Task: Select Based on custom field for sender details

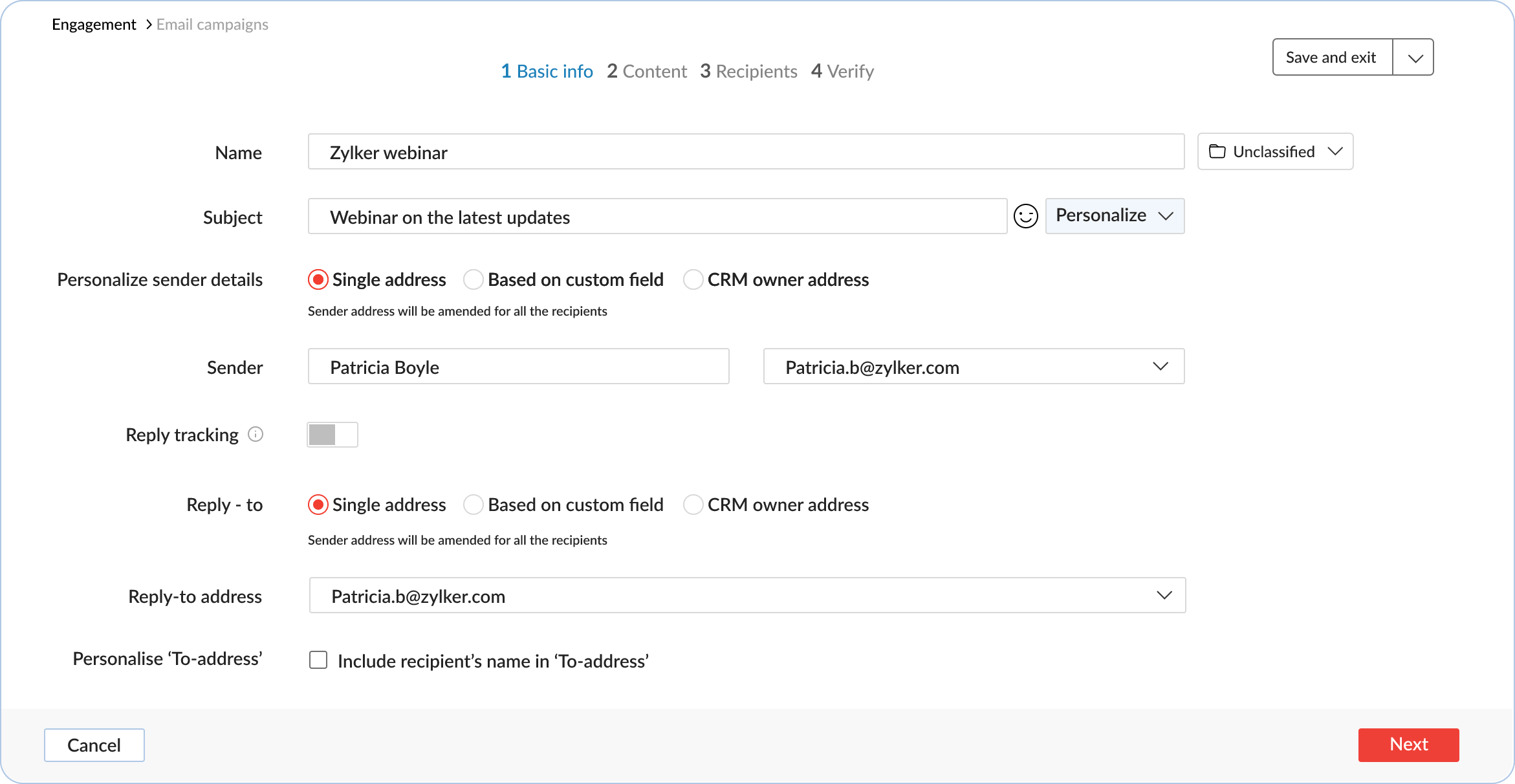Action: tap(474, 279)
